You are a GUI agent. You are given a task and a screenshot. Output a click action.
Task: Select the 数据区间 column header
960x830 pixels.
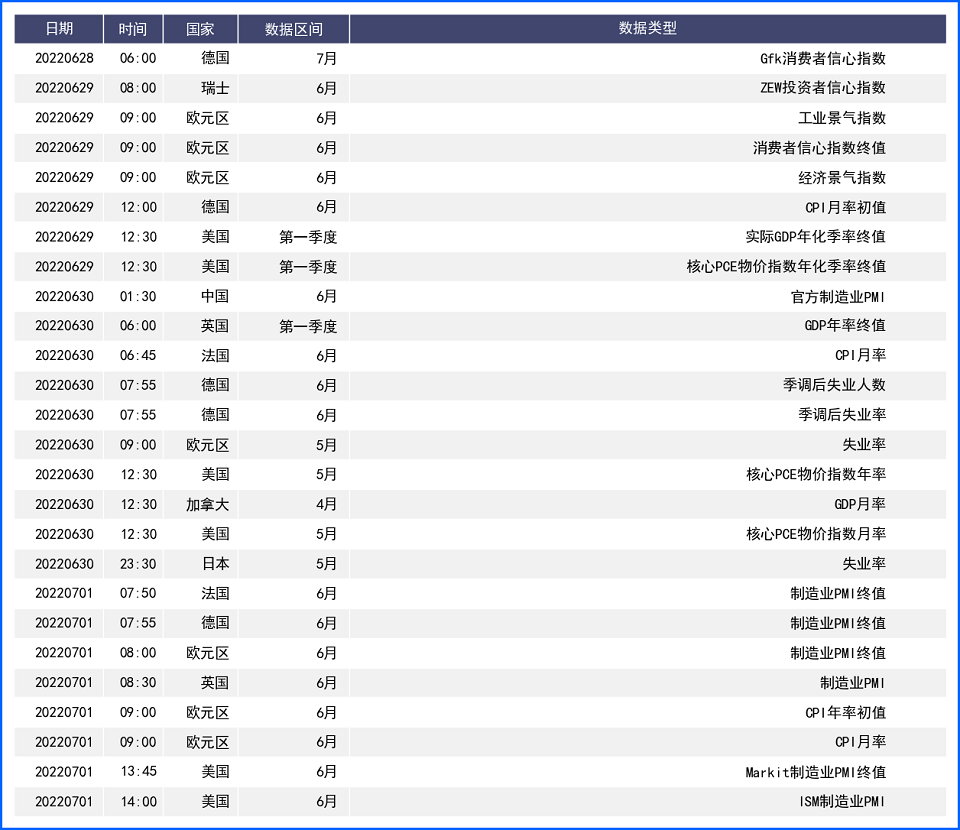point(293,29)
